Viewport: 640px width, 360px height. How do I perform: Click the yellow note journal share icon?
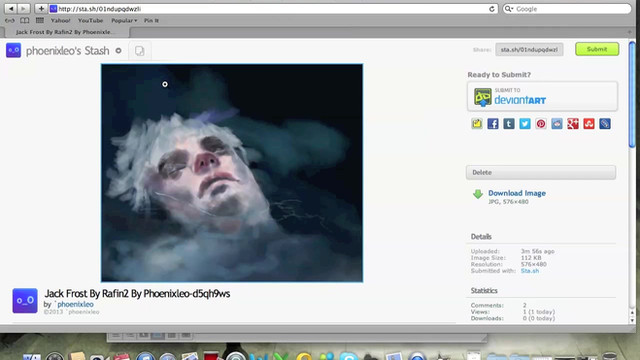477,124
